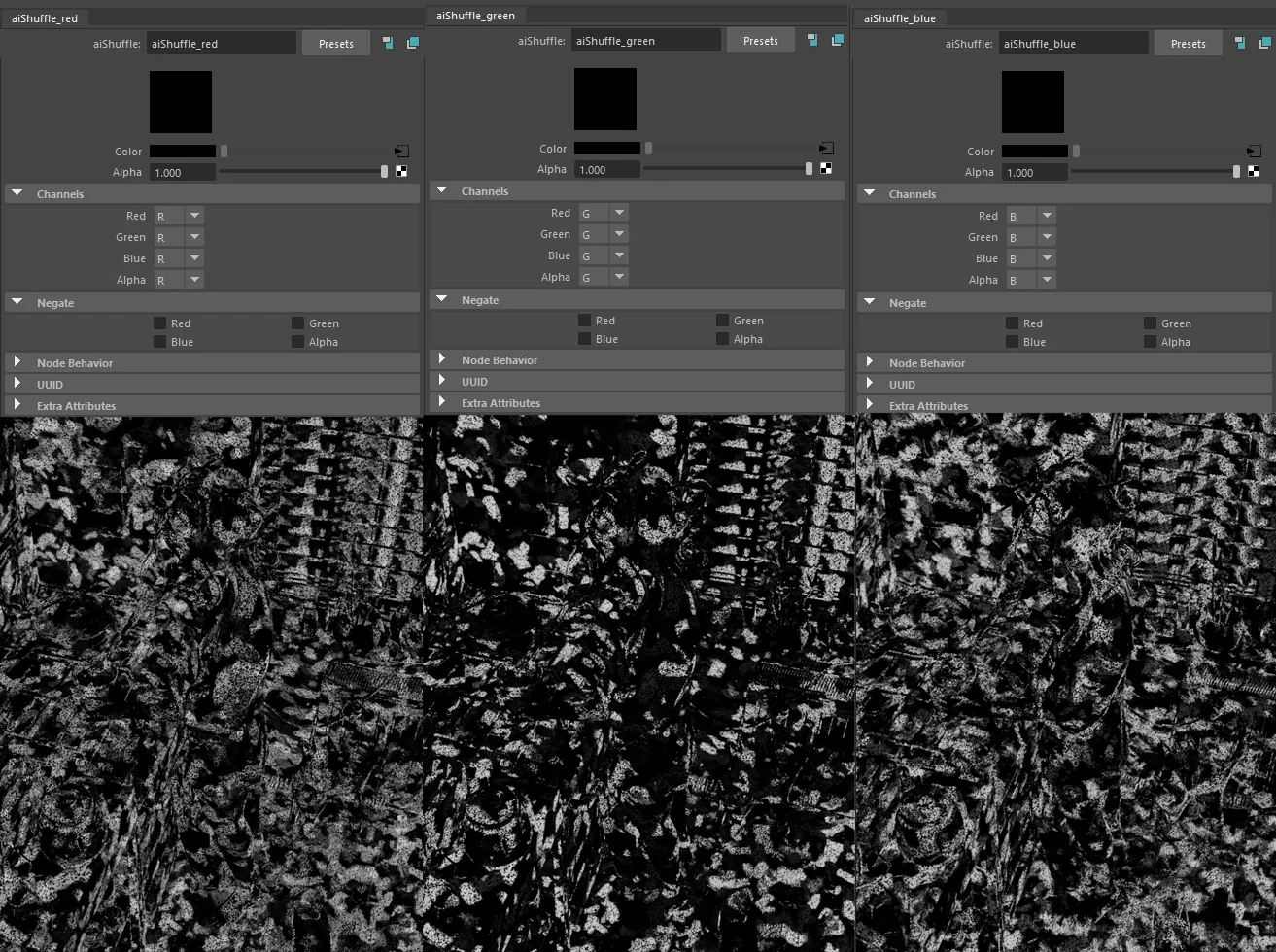Click the aiShuffle_blue sample swatch thumbnail
Image resolution: width=1276 pixels, height=952 pixels.
[1033, 102]
